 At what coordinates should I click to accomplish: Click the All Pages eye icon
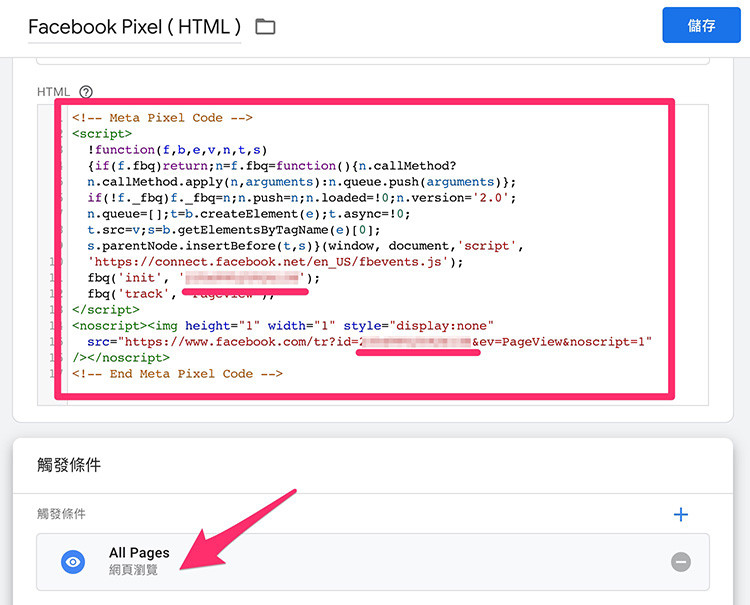73,561
